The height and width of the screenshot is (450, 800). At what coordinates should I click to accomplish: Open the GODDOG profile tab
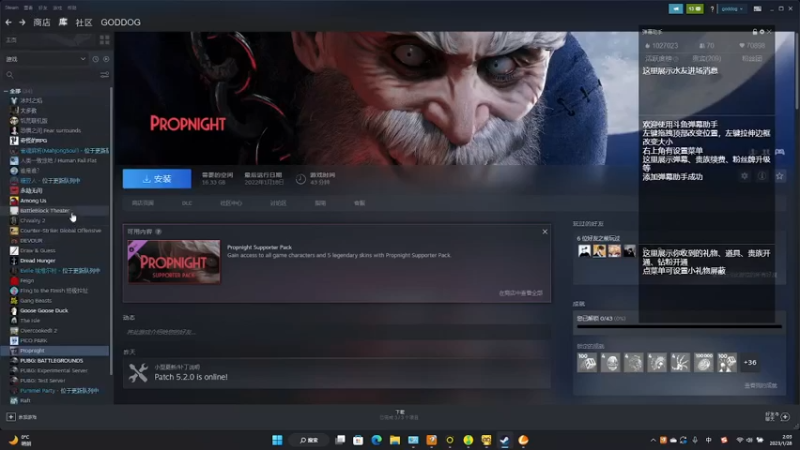120,22
